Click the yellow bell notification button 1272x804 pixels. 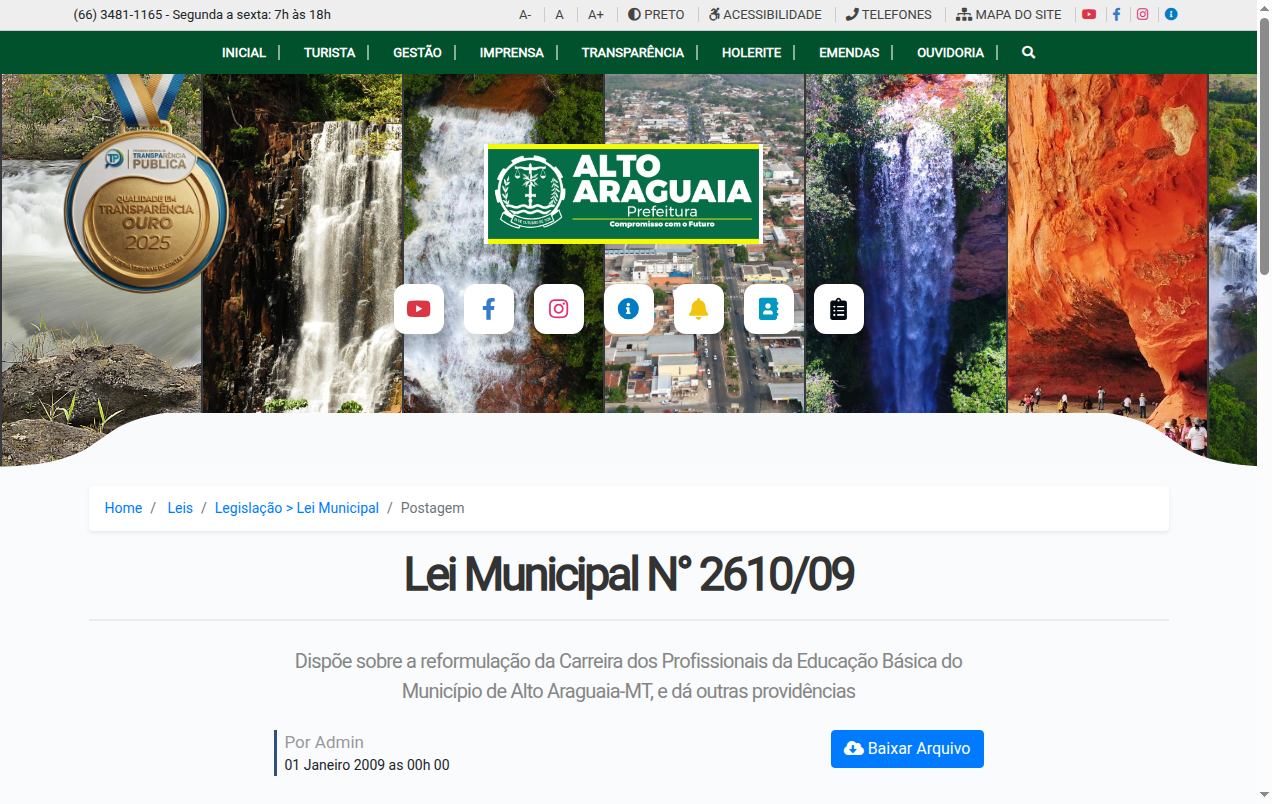pyautogui.click(x=699, y=309)
